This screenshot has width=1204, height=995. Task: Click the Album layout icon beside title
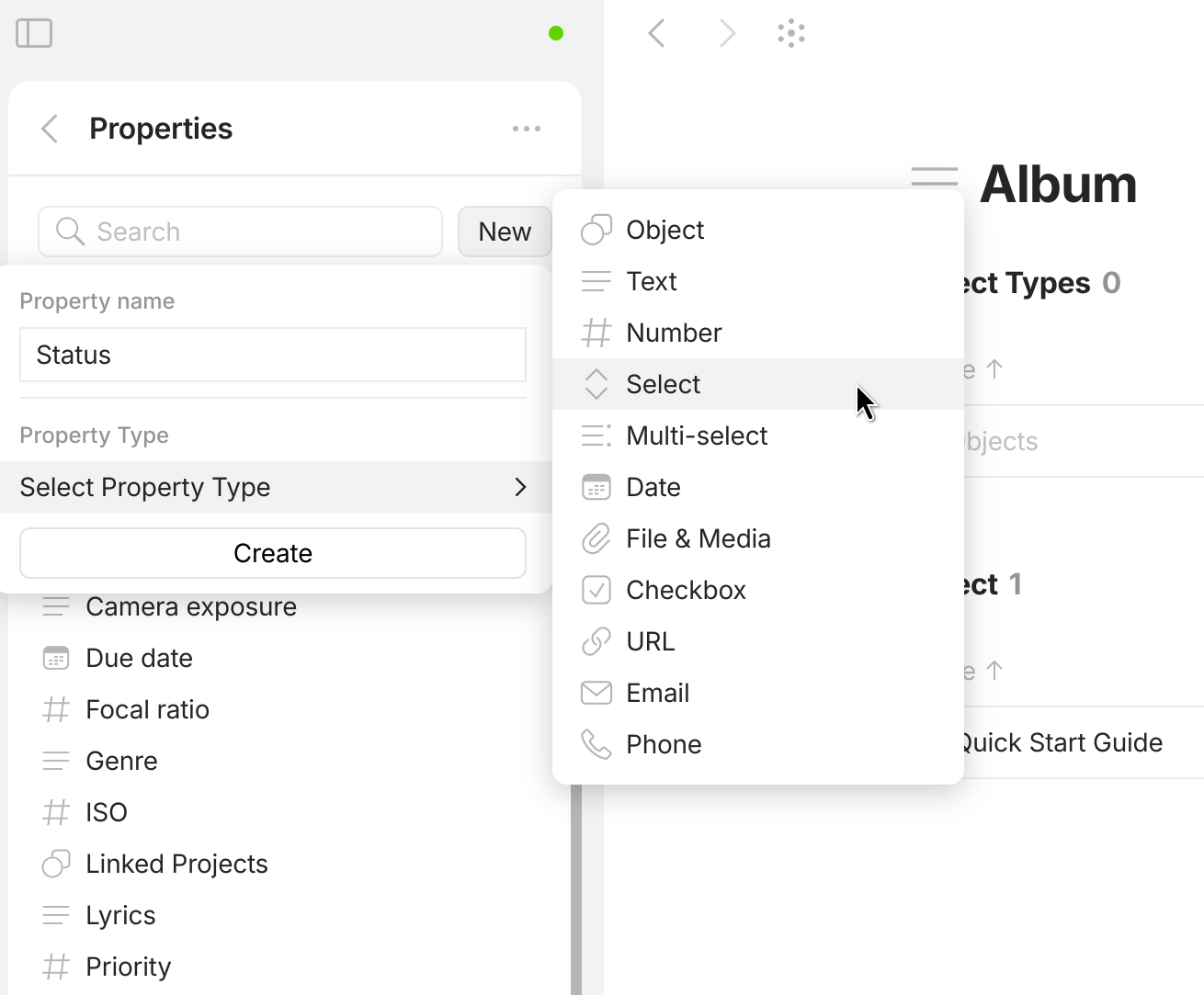pos(934,176)
